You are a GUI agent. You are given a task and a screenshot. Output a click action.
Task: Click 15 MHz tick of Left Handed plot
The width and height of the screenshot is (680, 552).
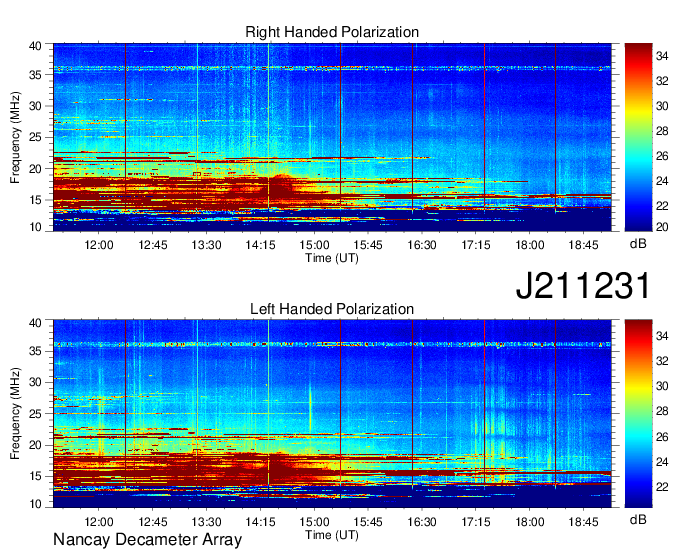pos(35,477)
